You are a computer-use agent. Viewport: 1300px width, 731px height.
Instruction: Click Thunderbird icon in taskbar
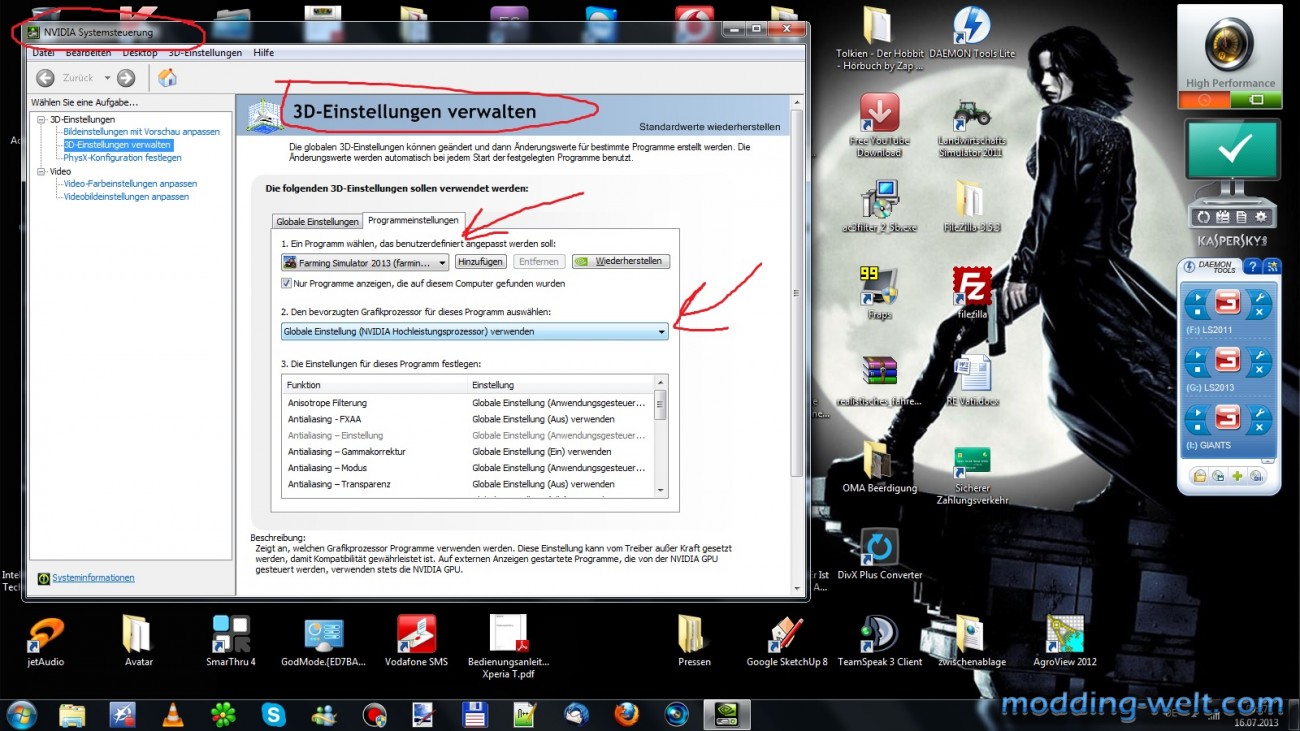pyautogui.click(x=576, y=715)
